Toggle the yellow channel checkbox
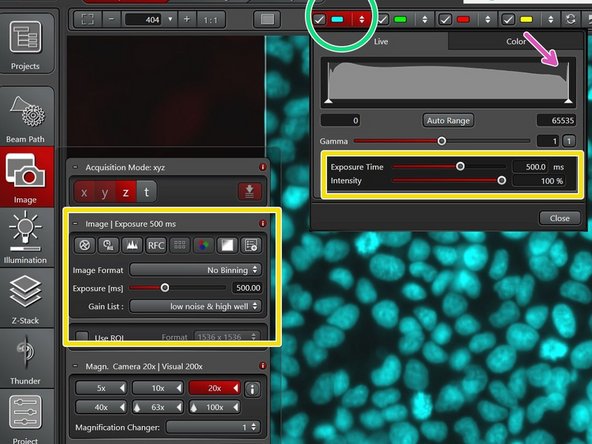Image resolution: width=592 pixels, height=444 pixels. pyautogui.click(x=509, y=19)
